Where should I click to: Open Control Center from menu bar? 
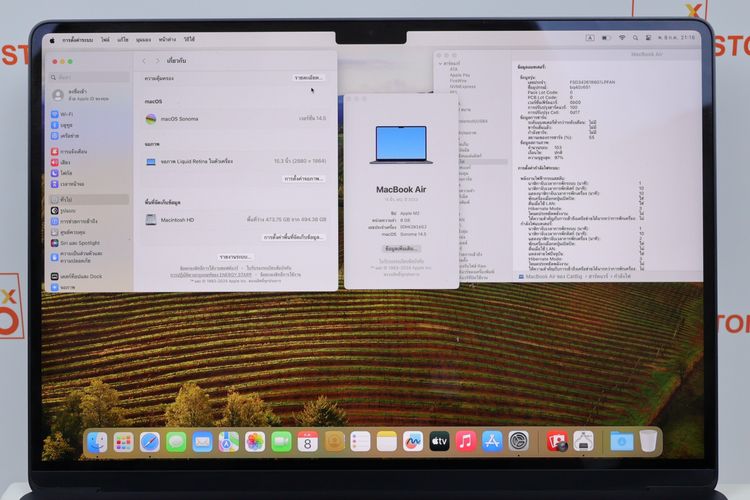pos(648,38)
